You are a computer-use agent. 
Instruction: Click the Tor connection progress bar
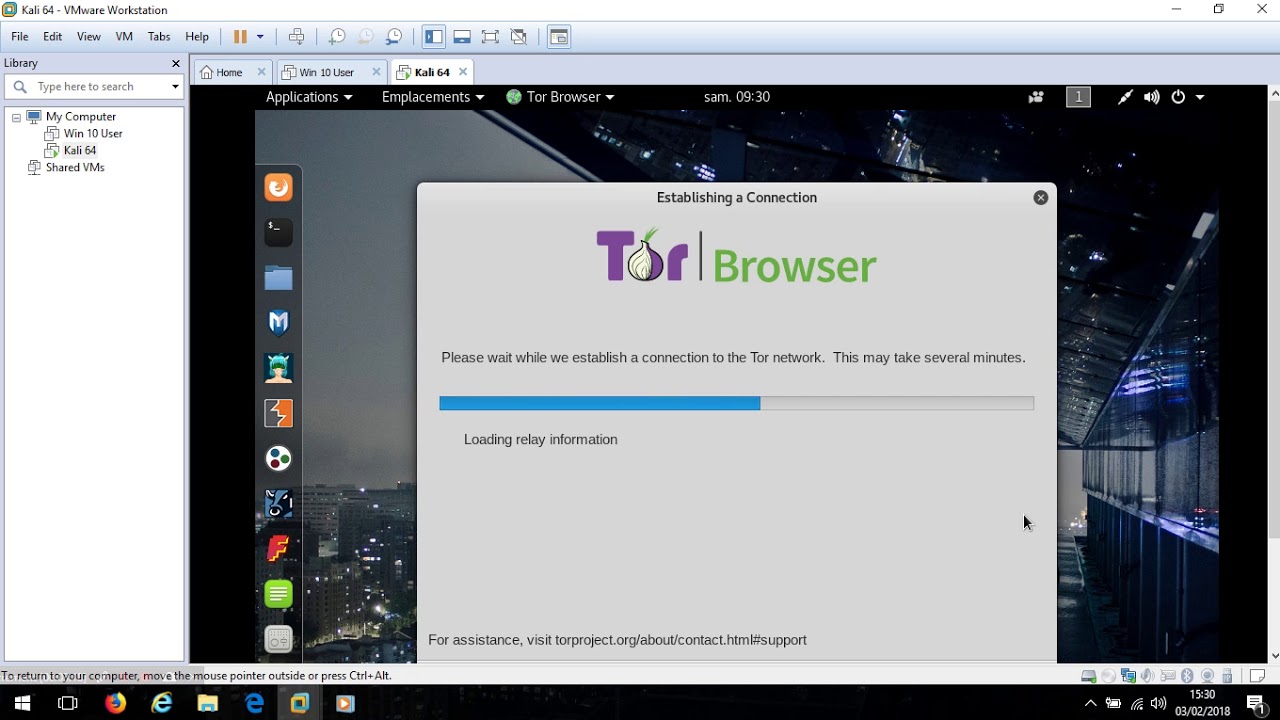coord(736,403)
